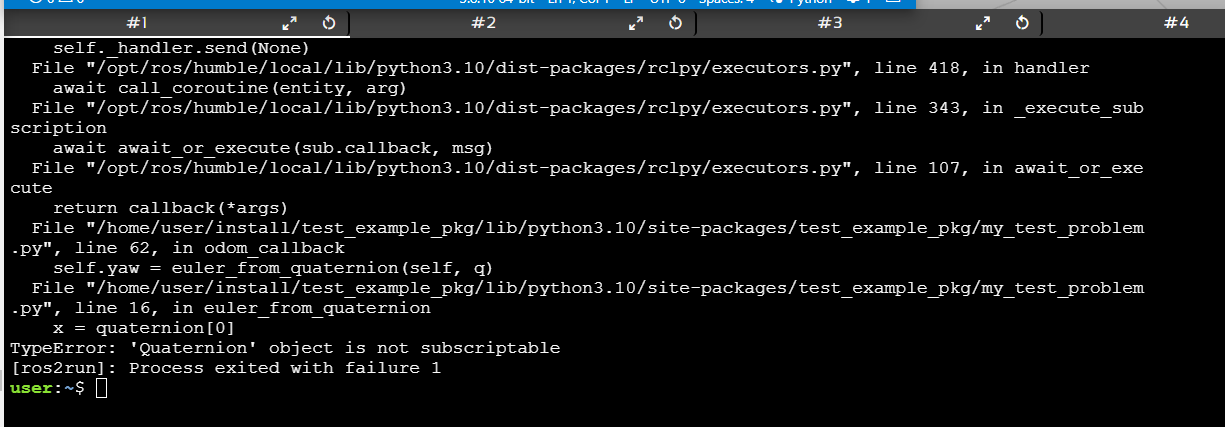Image resolution: width=1225 pixels, height=427 pixels.
Task: Open UTF-8 encoding selector
Action: (x=667, y=3)
